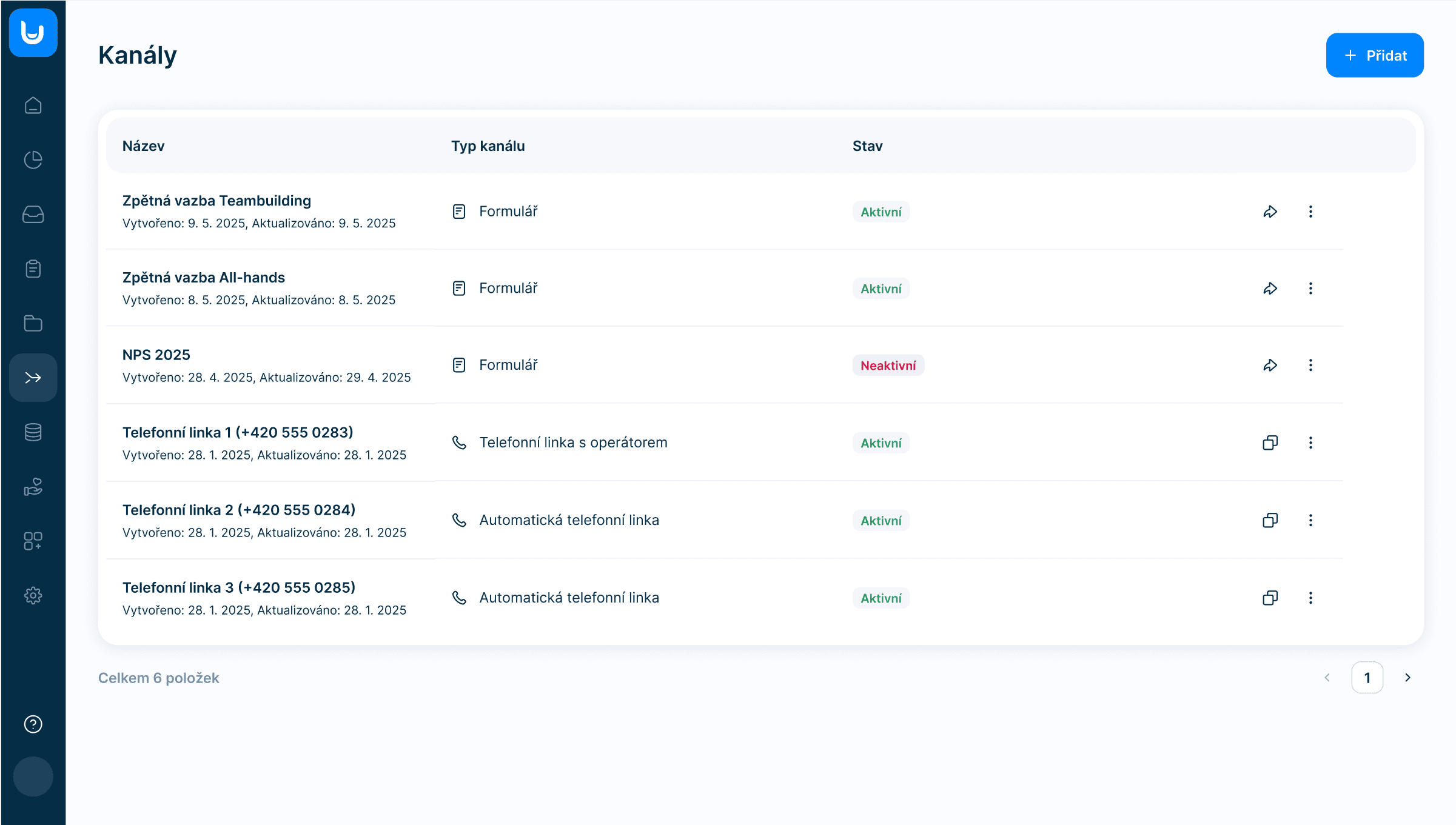Image resolution: width=1456 pixels, height=825 pixels.
Task: Share the Zpětná vazba Teambuilding channel
Action: (x=1270, y=212)
